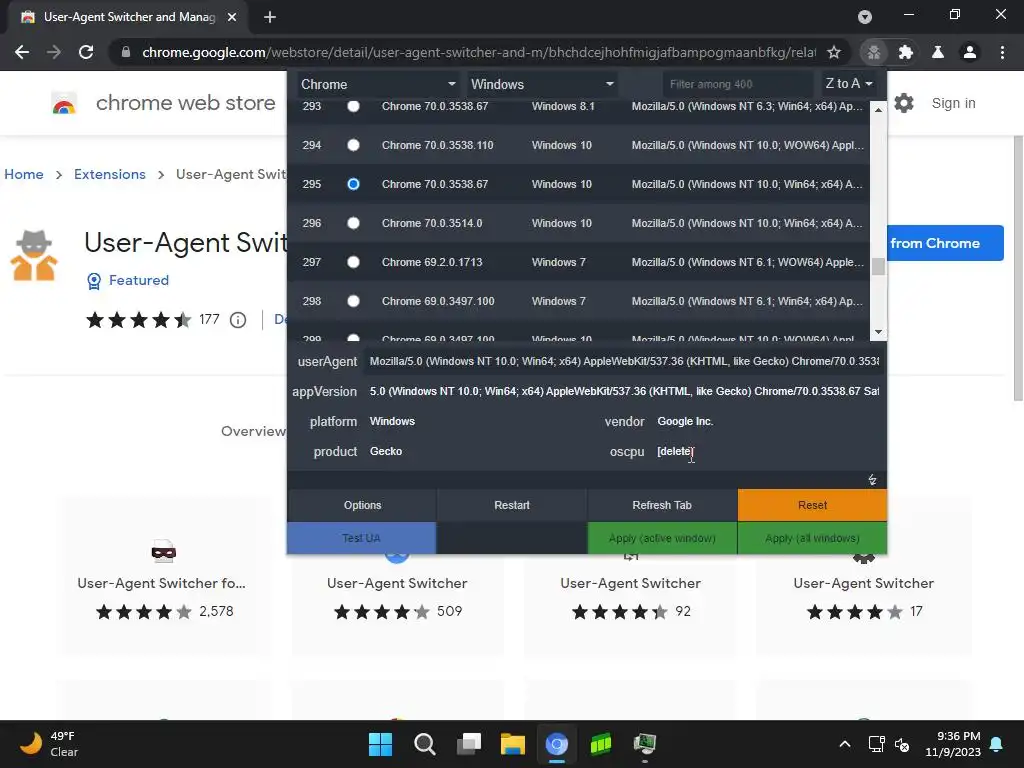
Task: Switch to the User-Agent Switcher and Manager tab
Action: pyautogui.click(x=129, y=17)
